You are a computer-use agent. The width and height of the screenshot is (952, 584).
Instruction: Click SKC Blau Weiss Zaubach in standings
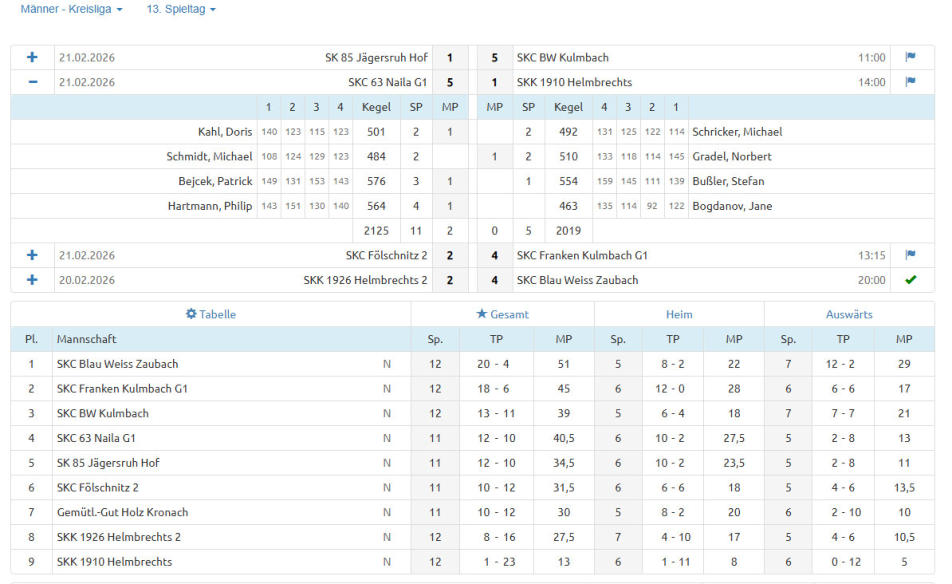click(117, 364)
